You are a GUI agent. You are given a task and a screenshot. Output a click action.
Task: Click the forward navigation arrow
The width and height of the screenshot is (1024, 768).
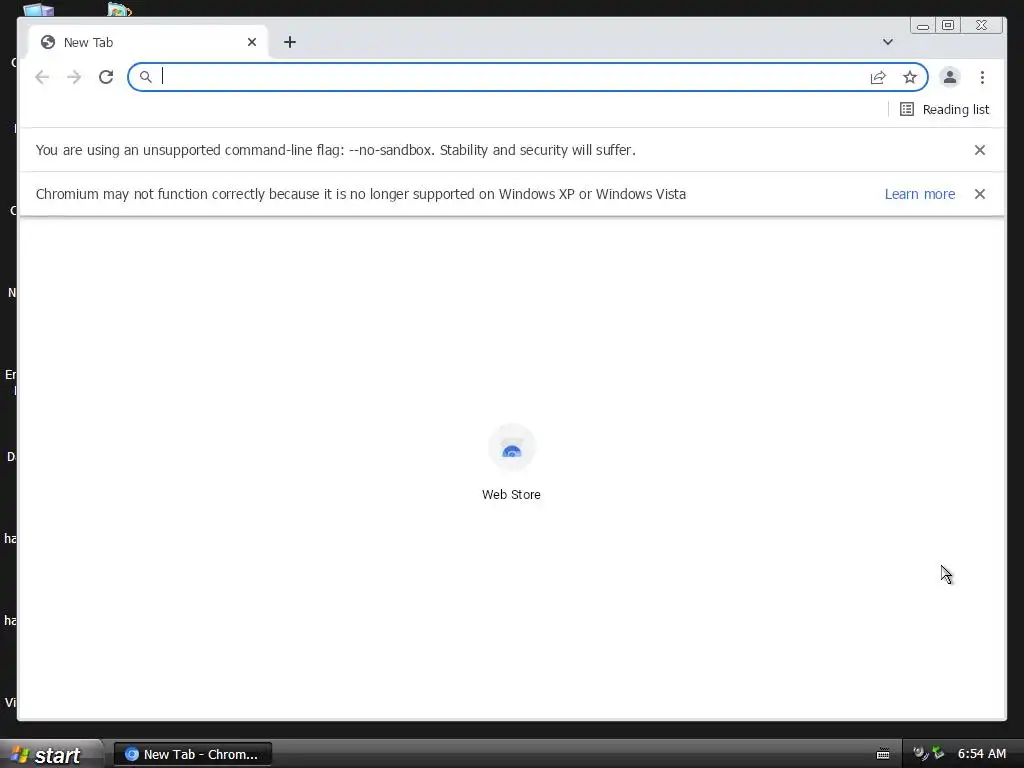[74, 77]
